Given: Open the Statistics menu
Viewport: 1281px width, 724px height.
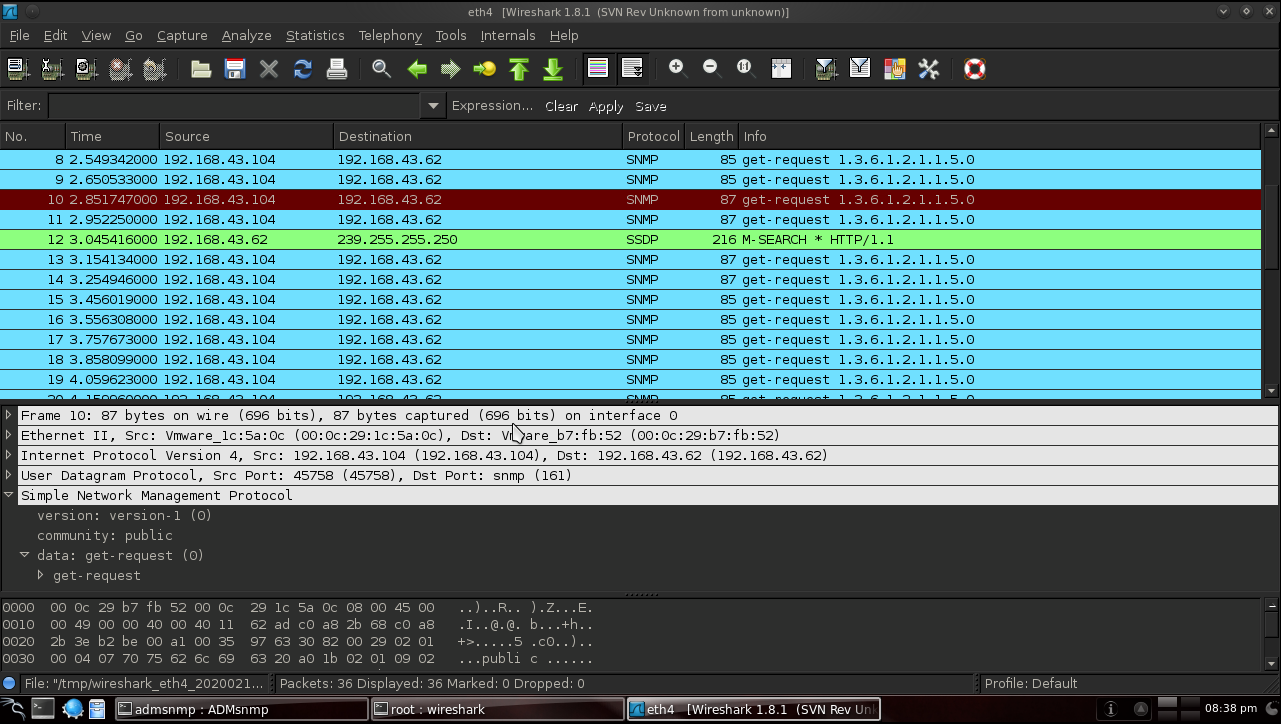Looking at the screenshot, I should click(x=315, y=35).
